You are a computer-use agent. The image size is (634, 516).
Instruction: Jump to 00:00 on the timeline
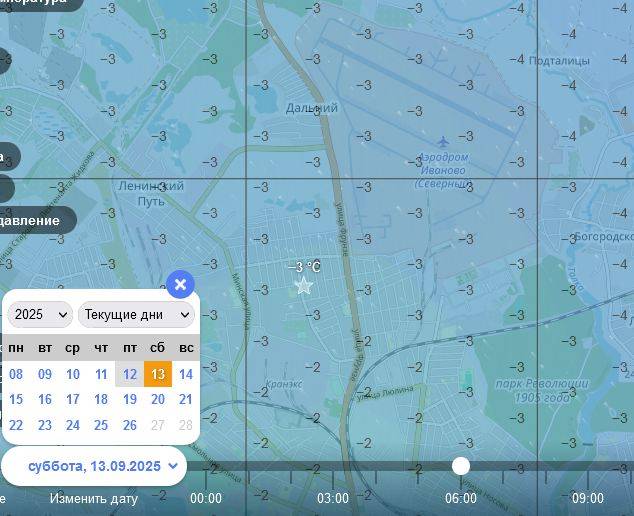click(206, 498)
